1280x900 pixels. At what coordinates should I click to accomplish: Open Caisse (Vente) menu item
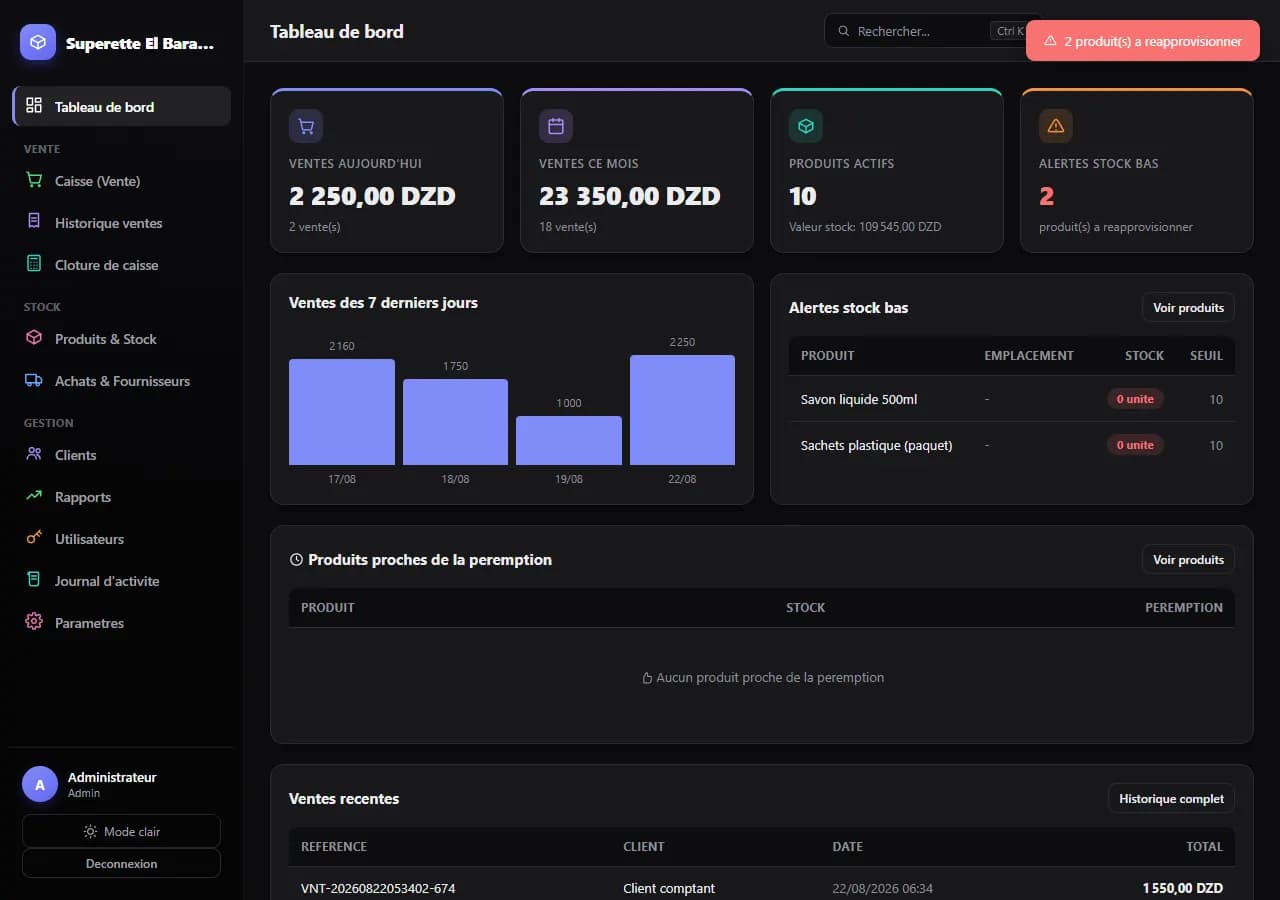[x=121, y=181]
